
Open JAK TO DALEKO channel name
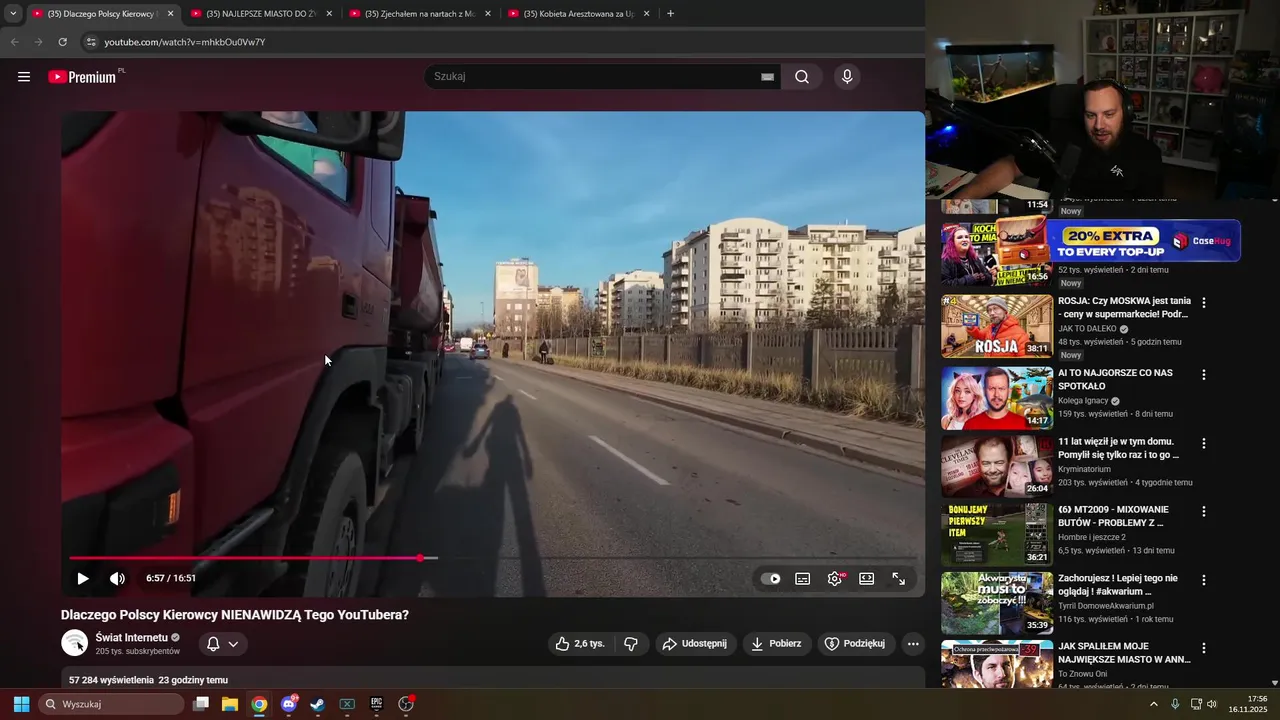(x=1088, y=329)
